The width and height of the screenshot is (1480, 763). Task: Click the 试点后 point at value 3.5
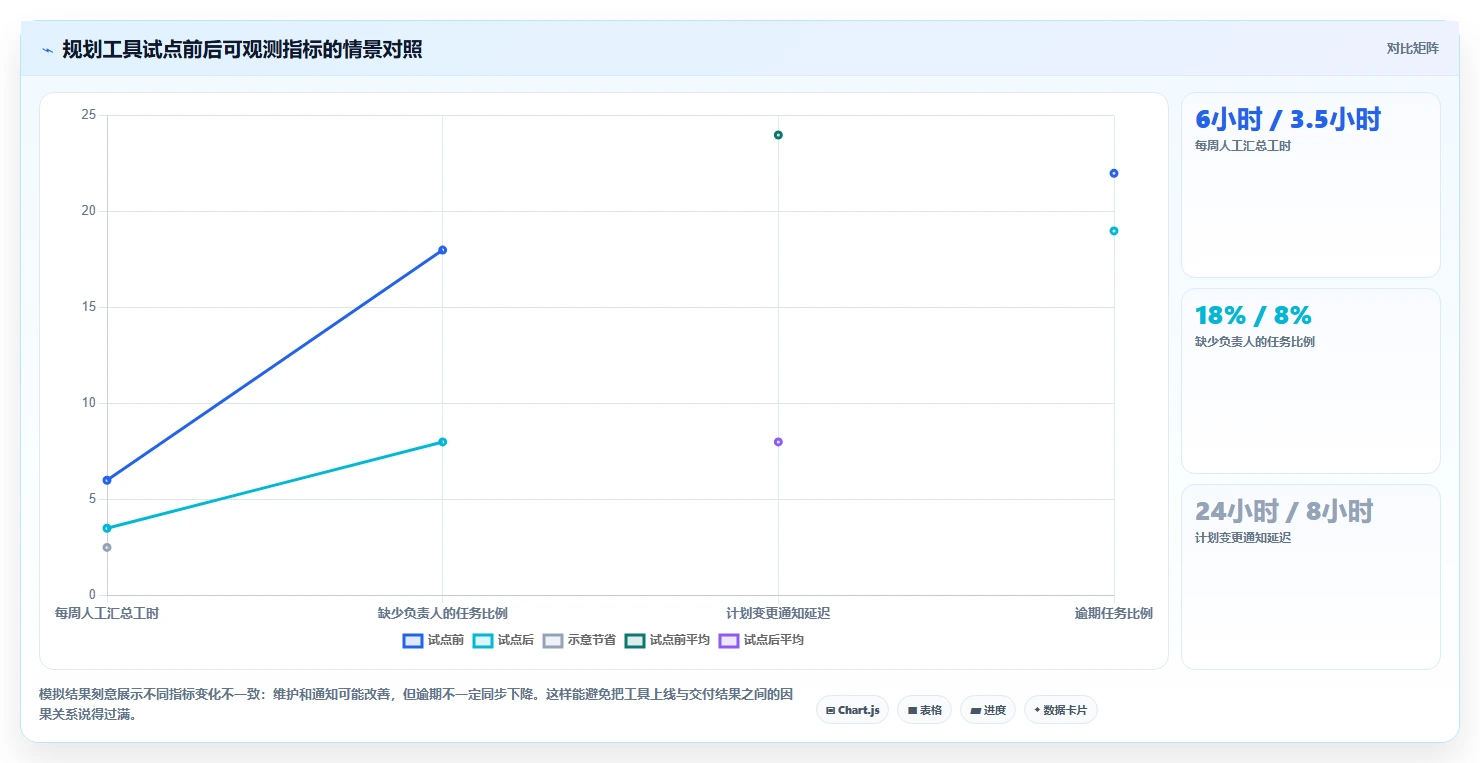107,528
